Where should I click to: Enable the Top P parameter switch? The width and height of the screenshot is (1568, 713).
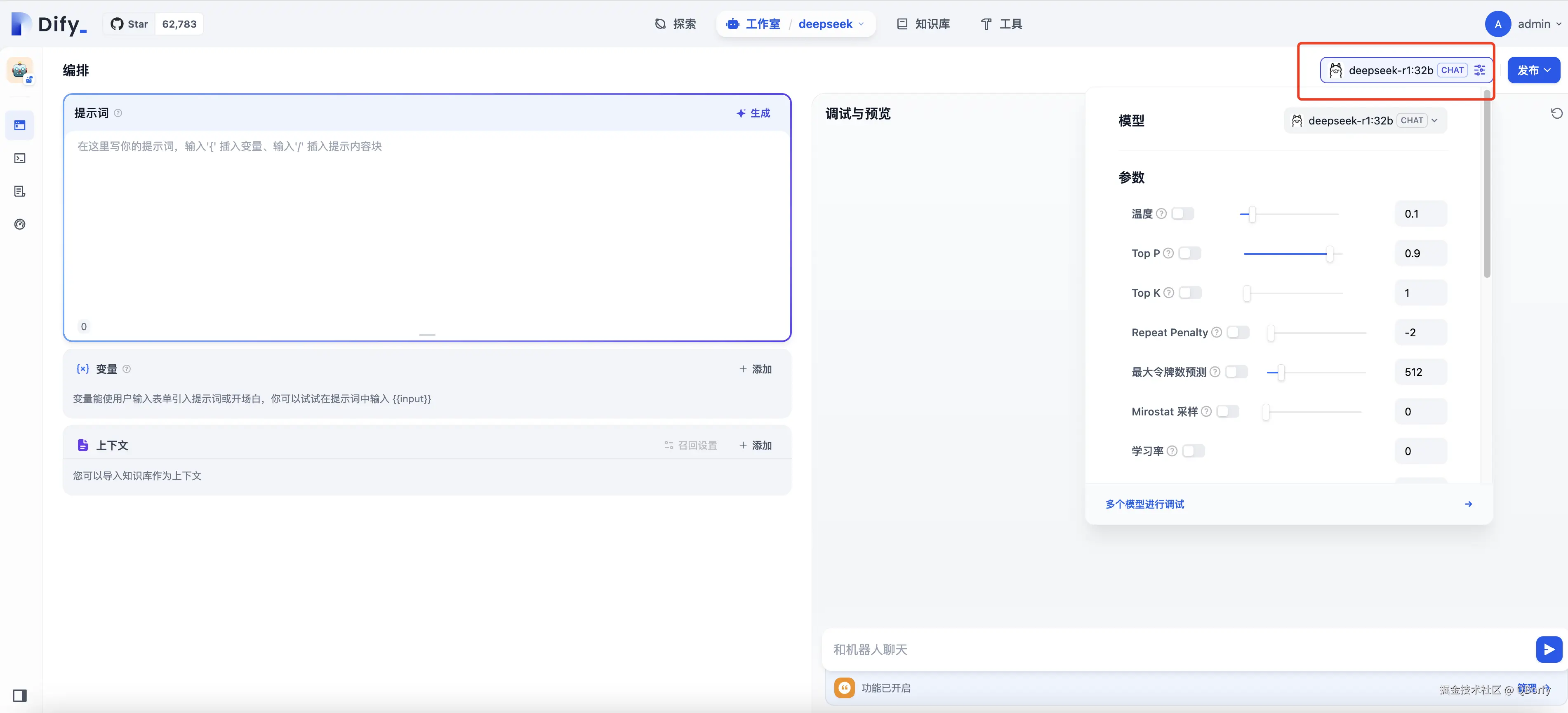(x=1189, y=253)
